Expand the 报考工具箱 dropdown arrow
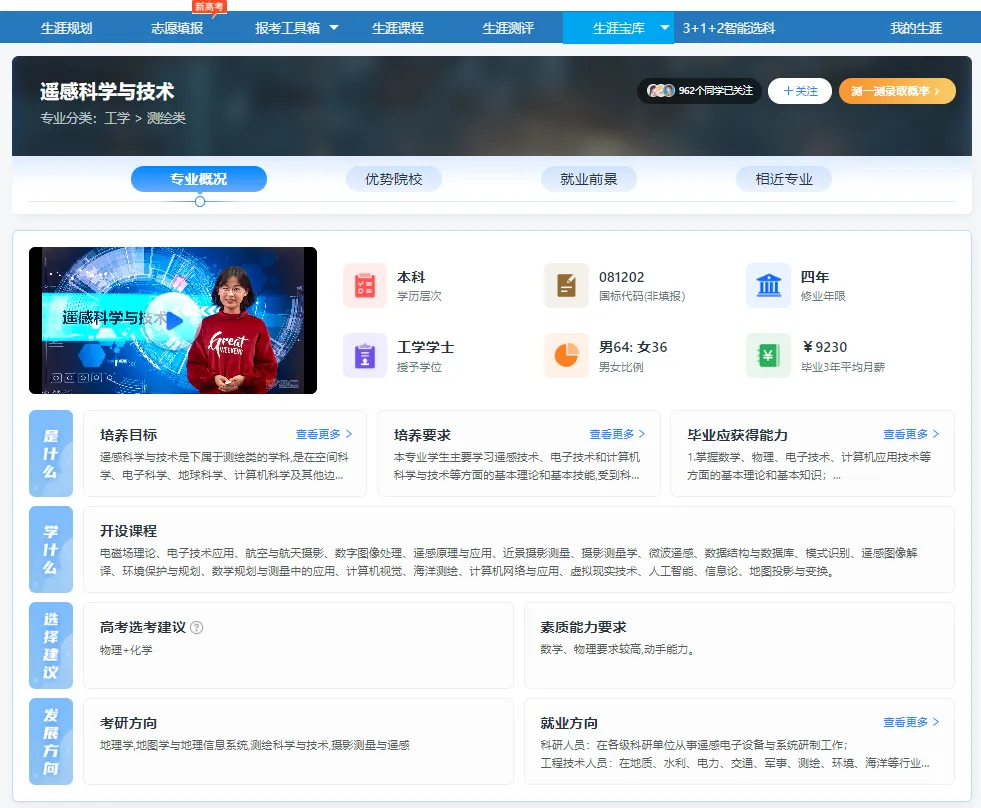 (x=334, y=28)
